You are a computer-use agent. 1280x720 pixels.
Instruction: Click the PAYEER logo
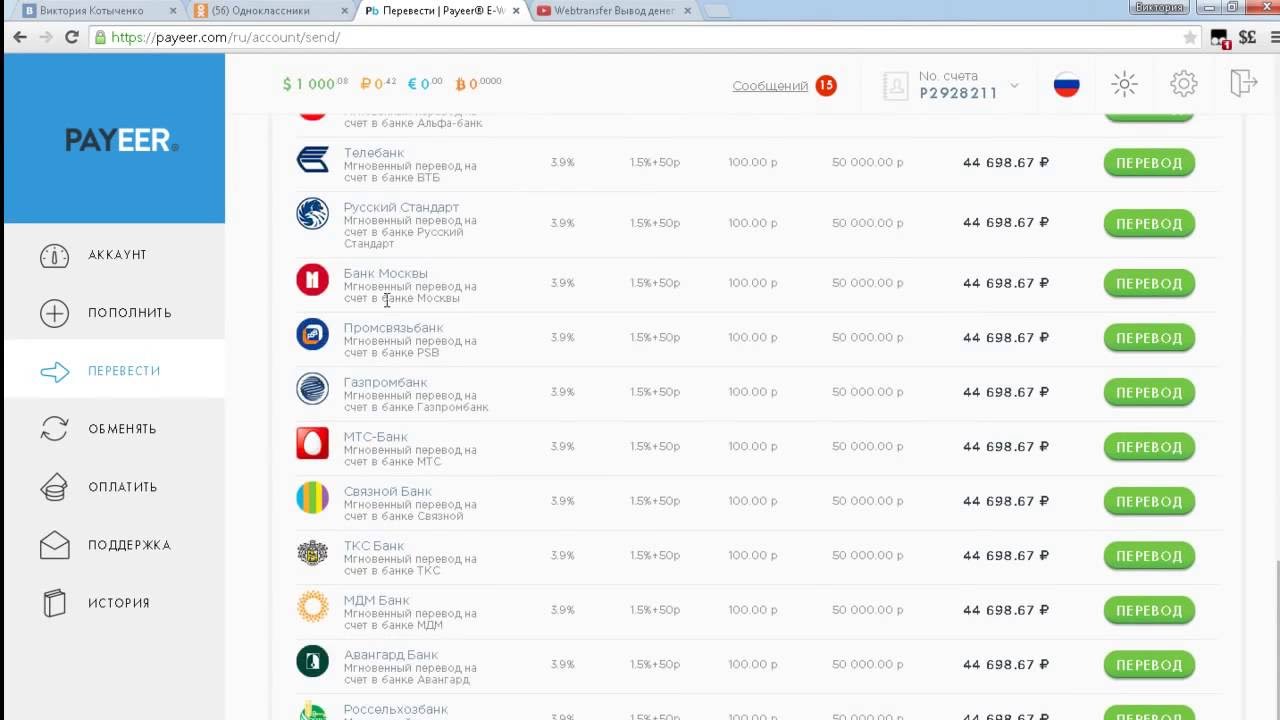point(122,140)
